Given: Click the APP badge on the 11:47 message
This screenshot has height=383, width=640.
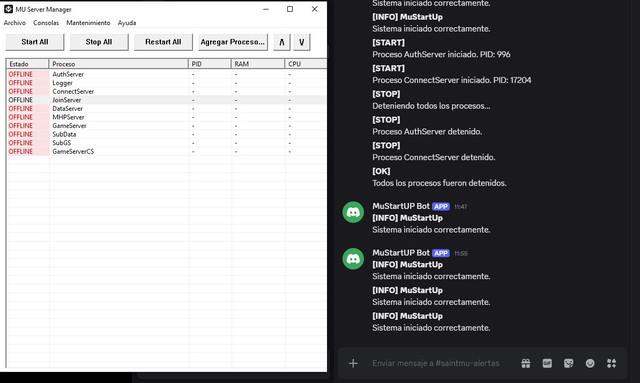Looking at the screenshot, I should click(441, 207).
